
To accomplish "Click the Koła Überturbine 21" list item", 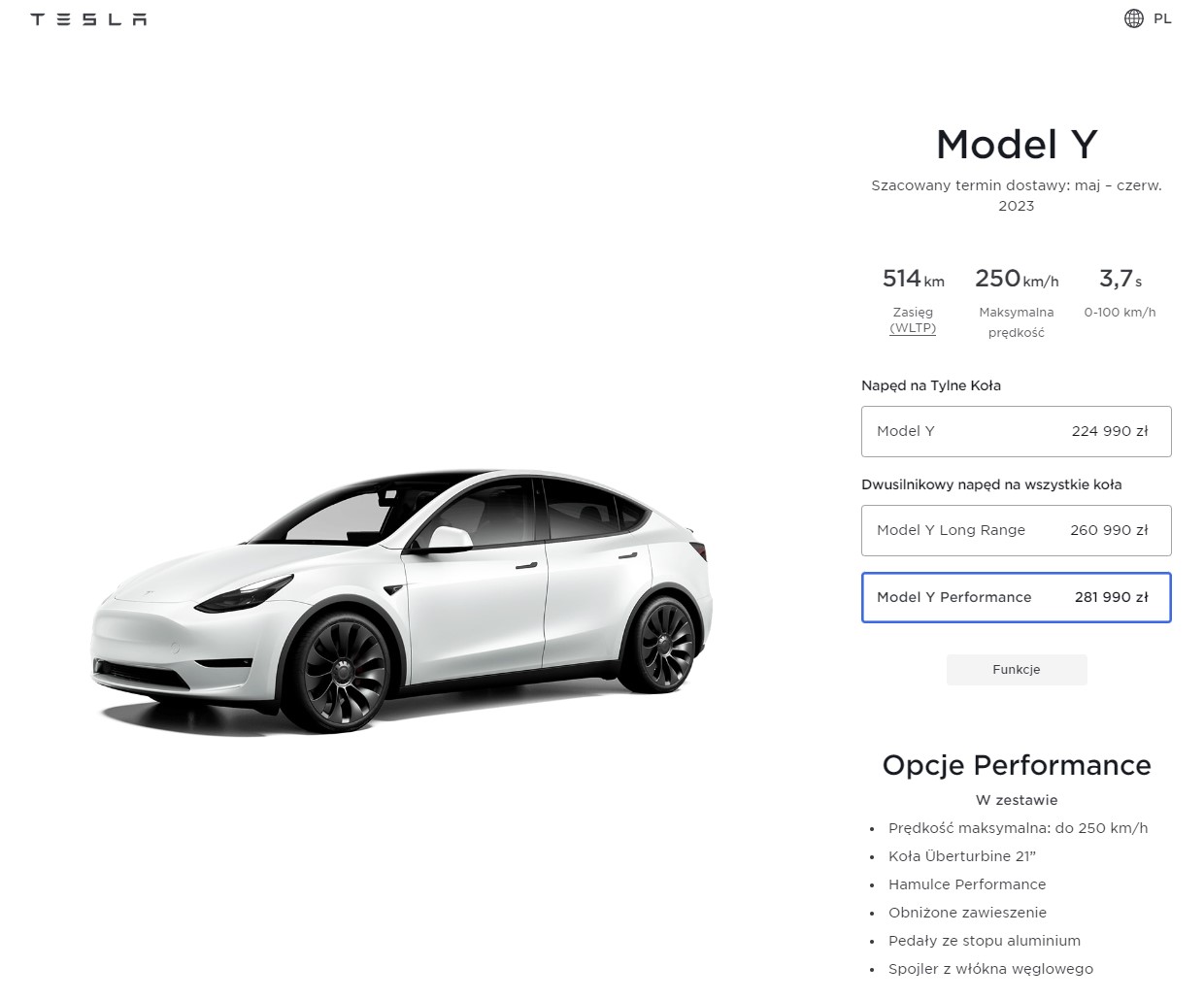I will (x=961, y=856).
